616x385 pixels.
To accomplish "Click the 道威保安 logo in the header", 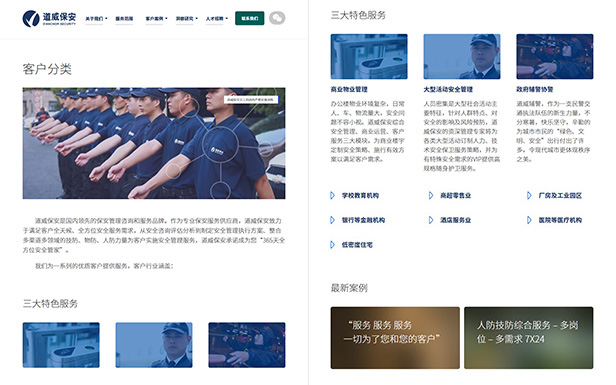I will [x=49, y=18].
